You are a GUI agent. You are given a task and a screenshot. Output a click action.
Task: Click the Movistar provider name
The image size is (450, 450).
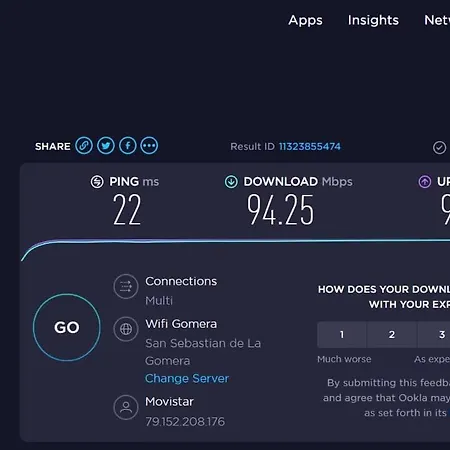click(x=169, y=402)
